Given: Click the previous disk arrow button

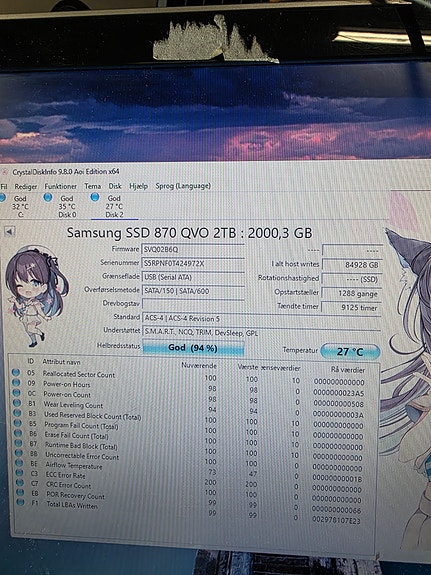Looking at the screenshot, I should 10,232.
